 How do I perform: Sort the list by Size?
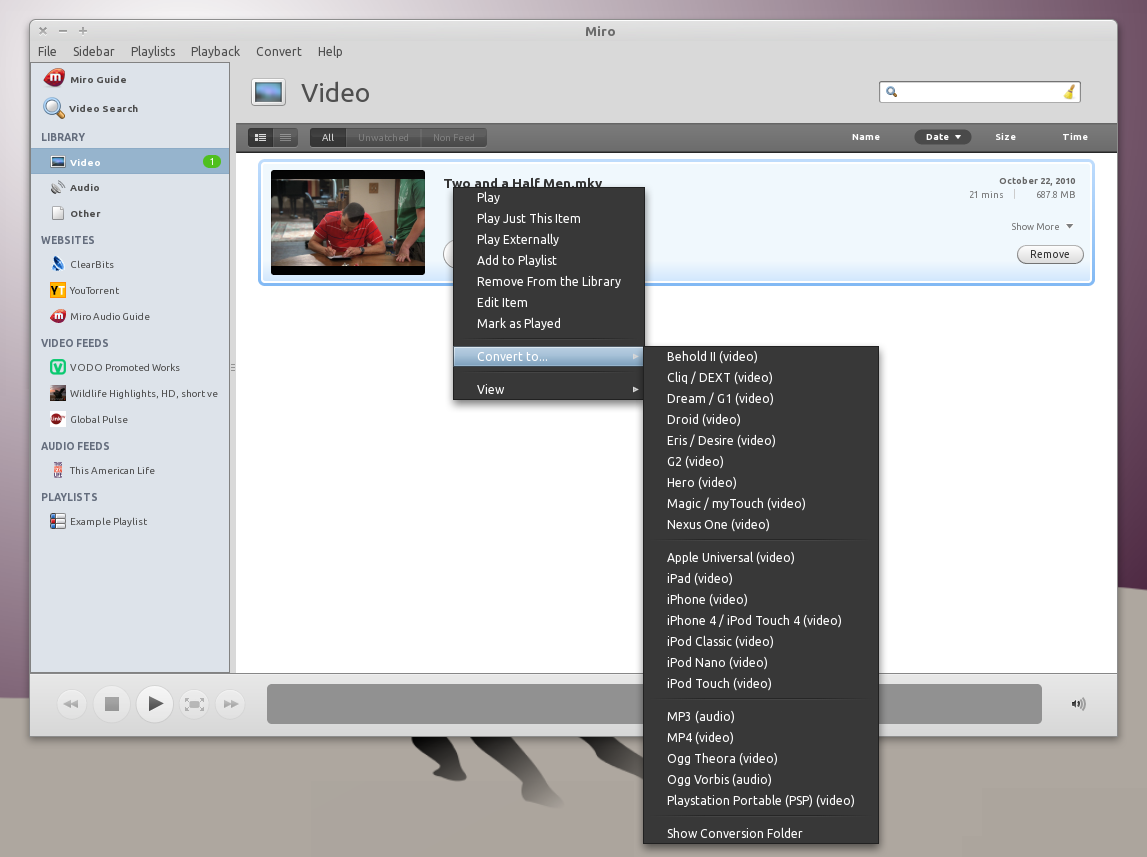coord(1005,137)
